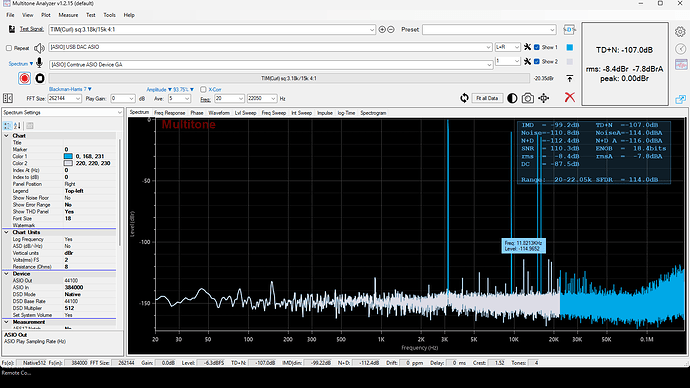
Task: Click the speaker output device icon
Action: pos(39,48)
